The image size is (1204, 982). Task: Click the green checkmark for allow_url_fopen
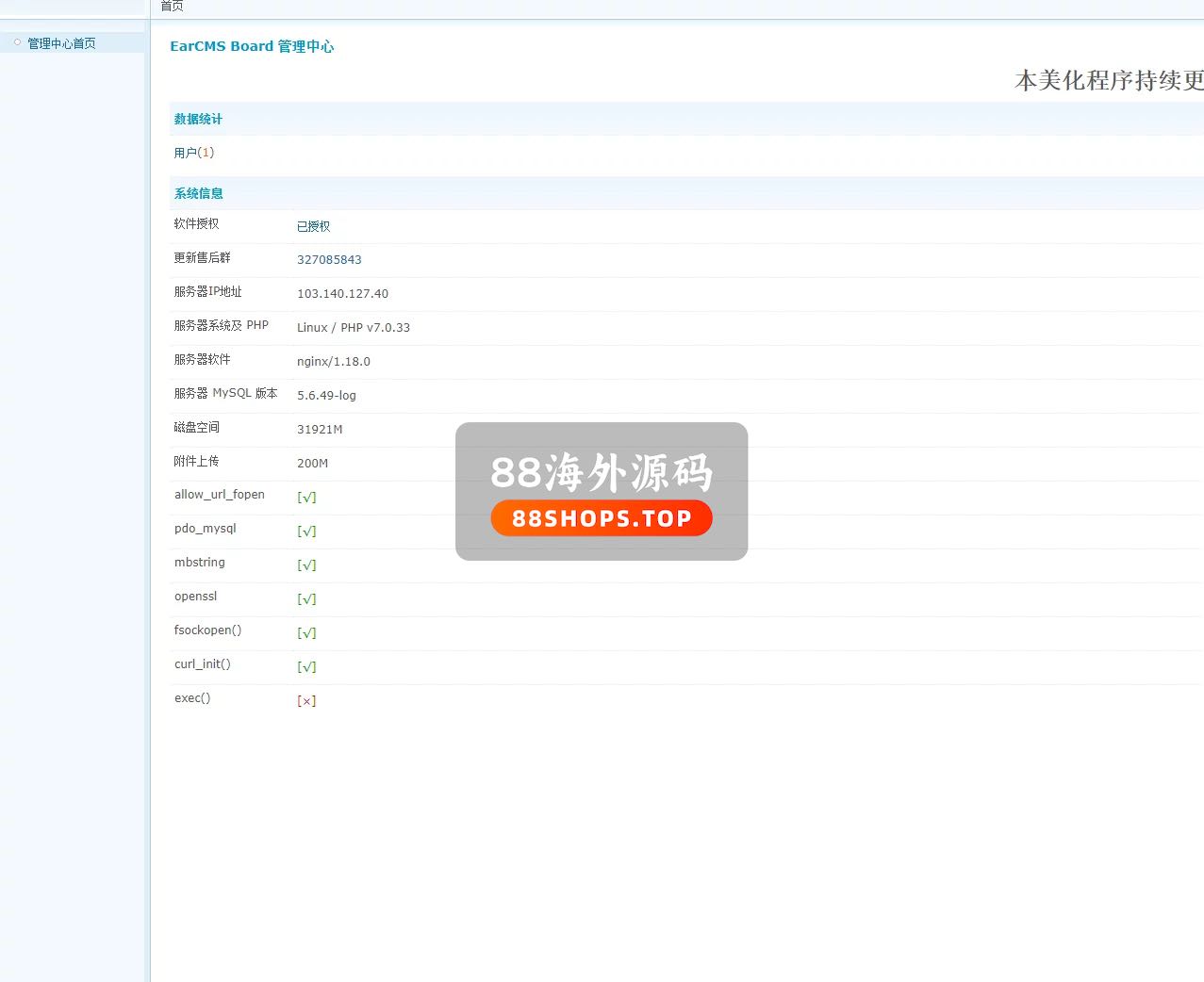click(306, 498)
